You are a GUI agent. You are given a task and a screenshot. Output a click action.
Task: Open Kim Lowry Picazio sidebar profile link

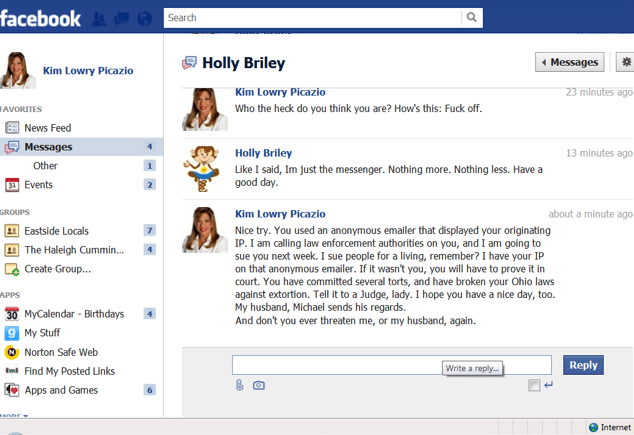[x=88, y=70]
